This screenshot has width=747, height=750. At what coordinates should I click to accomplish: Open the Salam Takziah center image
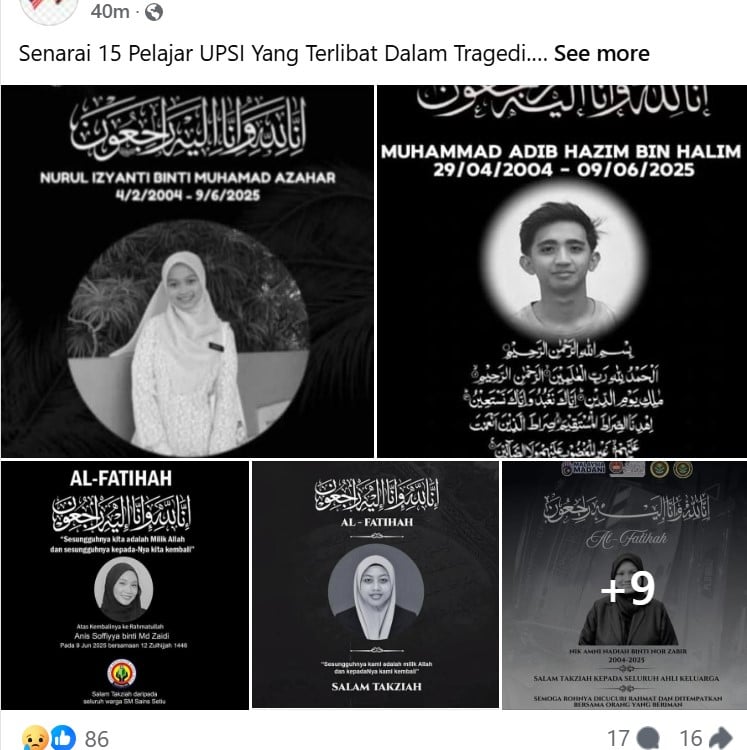pyautogui.click(x=375, y=584)
